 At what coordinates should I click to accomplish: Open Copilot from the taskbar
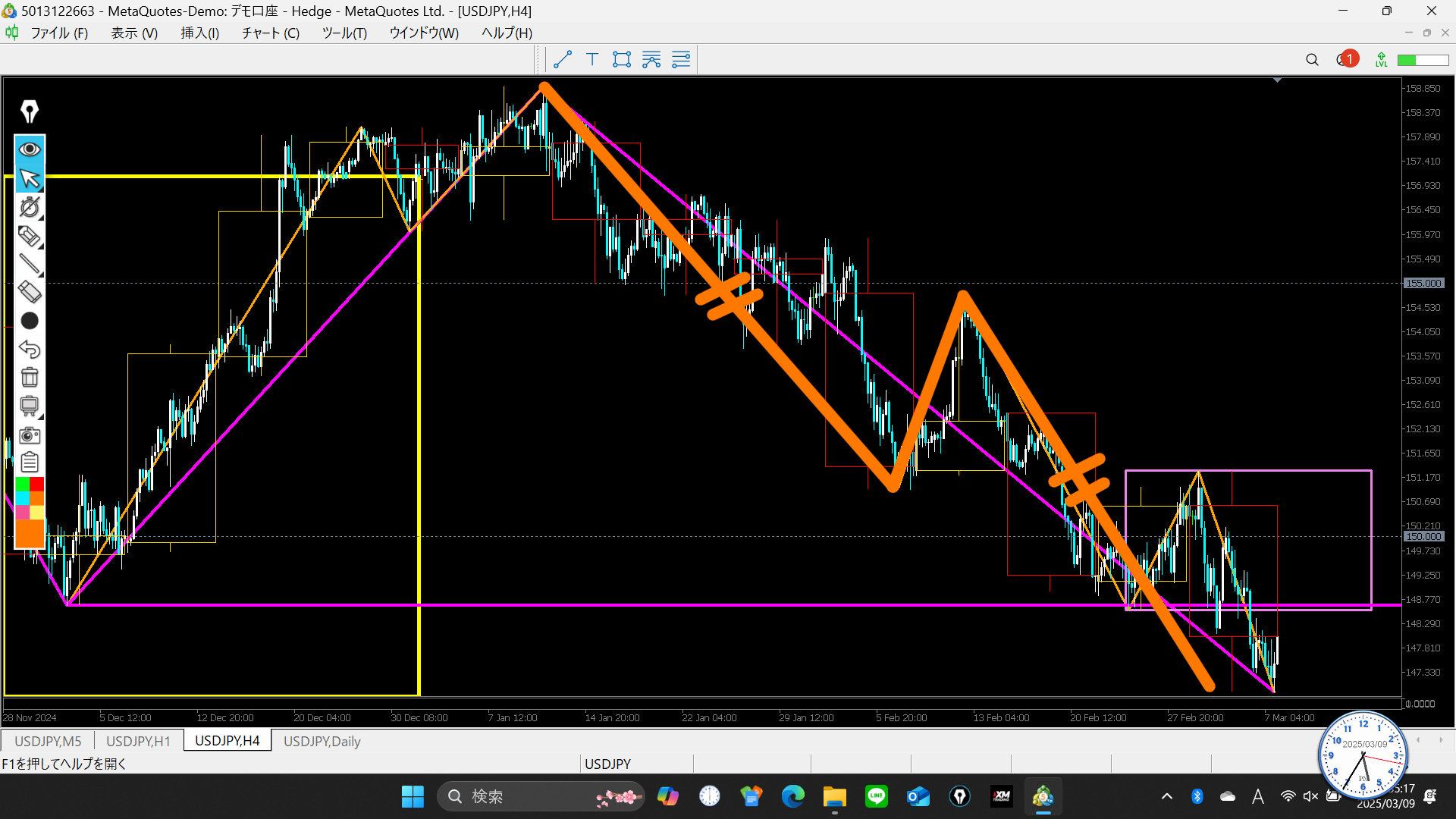668,796
